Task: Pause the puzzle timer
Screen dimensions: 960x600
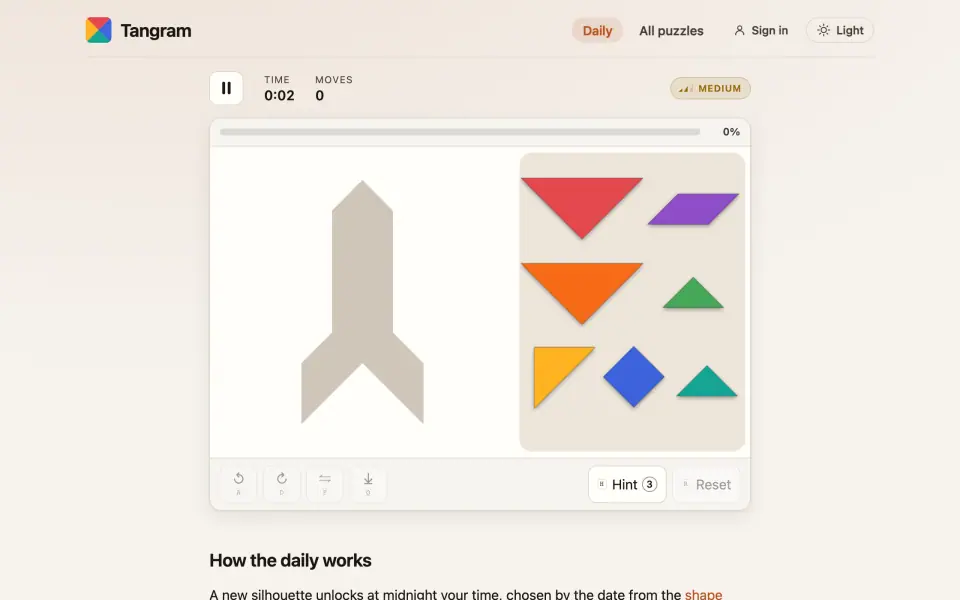Action: click(227, 88)
